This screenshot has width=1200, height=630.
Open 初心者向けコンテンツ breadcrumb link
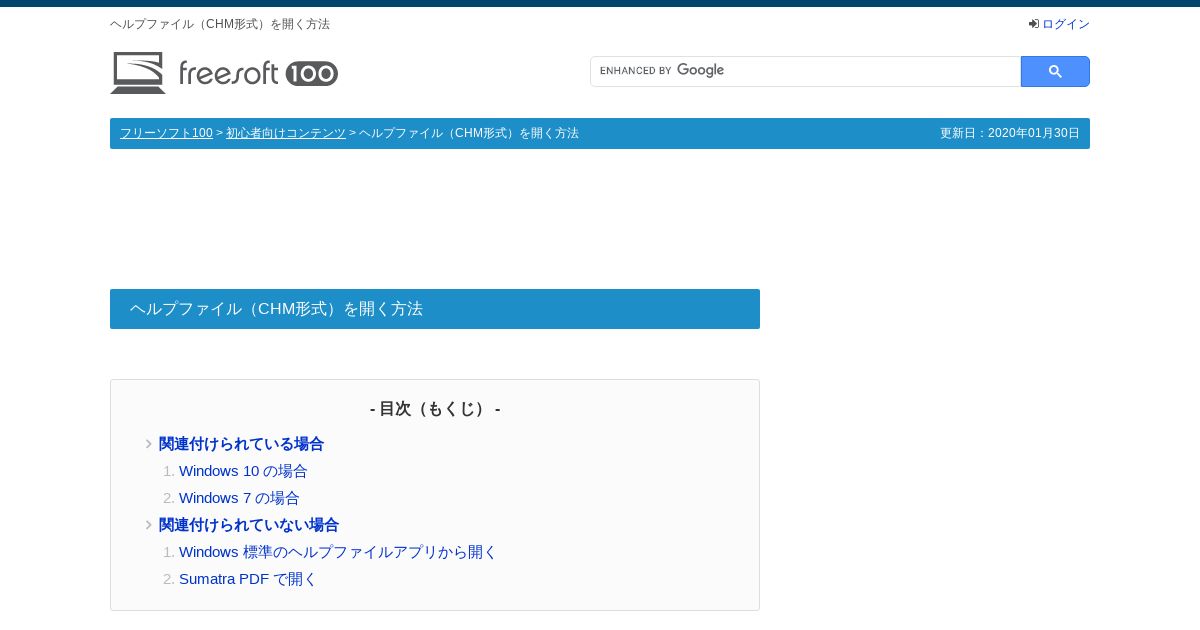[286, 133]
